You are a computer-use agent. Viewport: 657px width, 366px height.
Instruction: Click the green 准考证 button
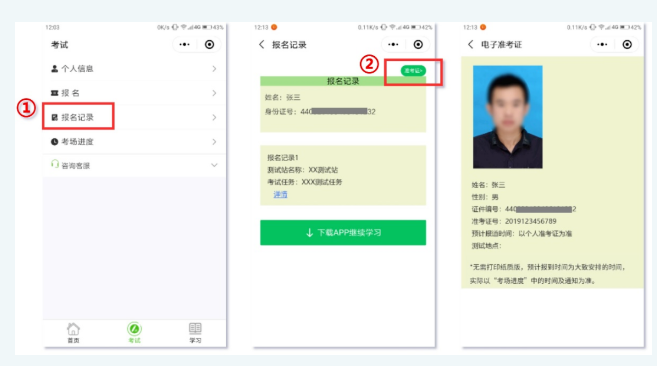(x=413, y=71)
